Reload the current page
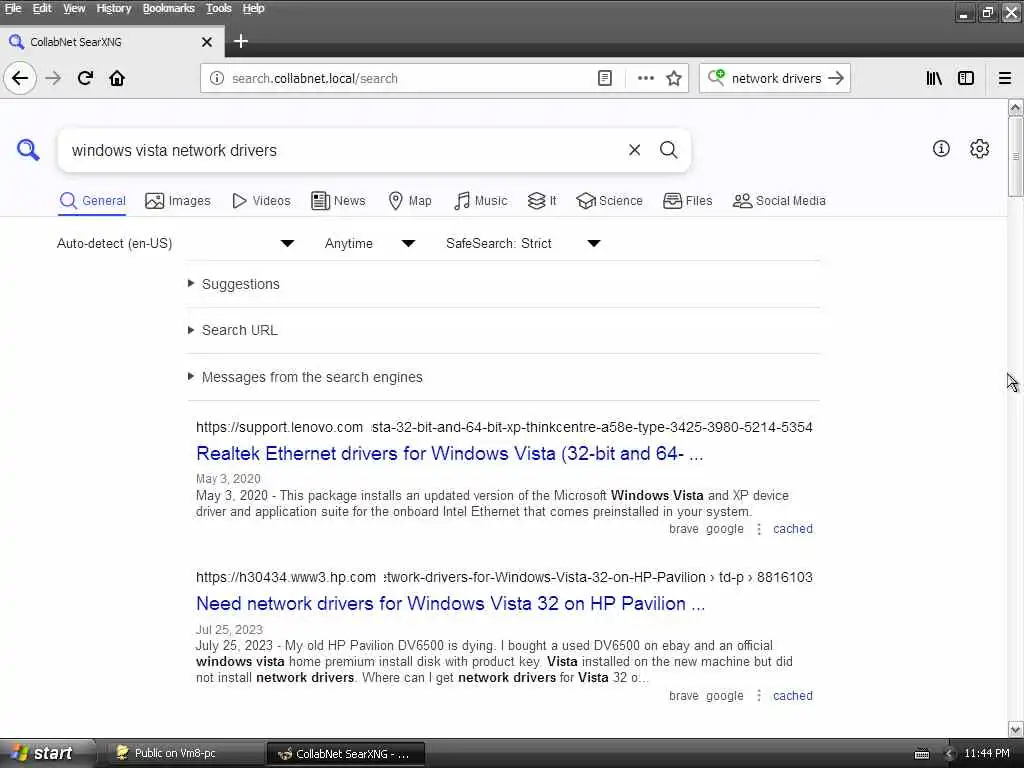This screenshot has height=768, width=1024. 85,78
